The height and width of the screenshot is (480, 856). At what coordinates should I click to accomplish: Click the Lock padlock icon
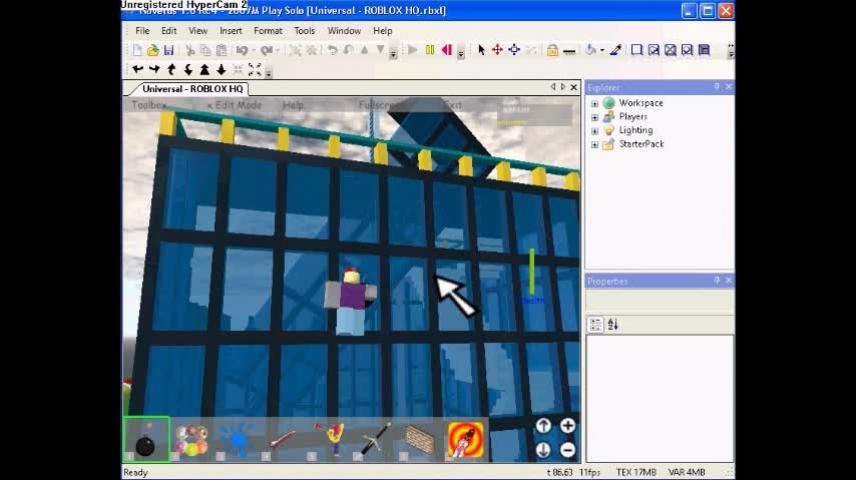pos(552,50)
